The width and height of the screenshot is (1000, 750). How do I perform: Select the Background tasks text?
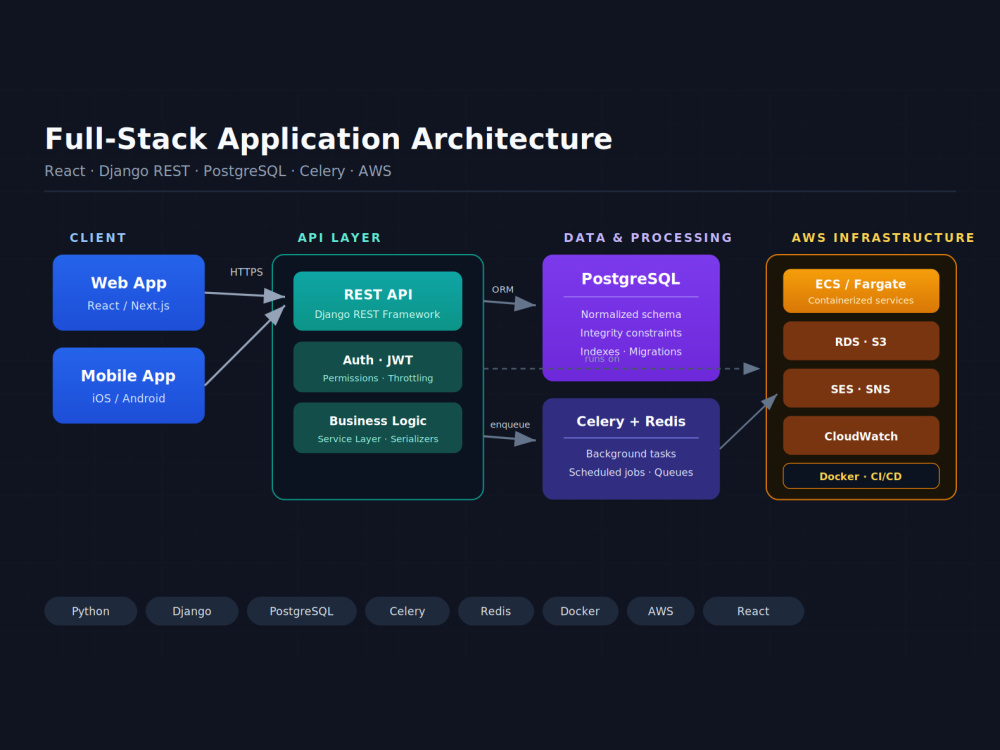(631, 453)
